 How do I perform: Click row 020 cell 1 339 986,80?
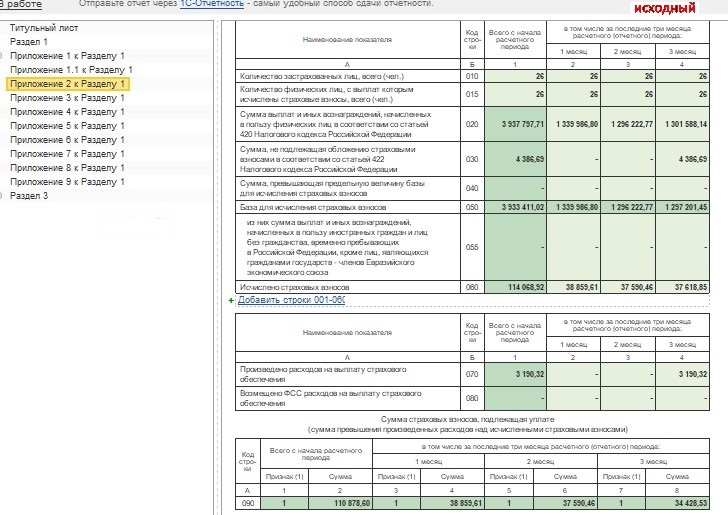coord(573,124)
